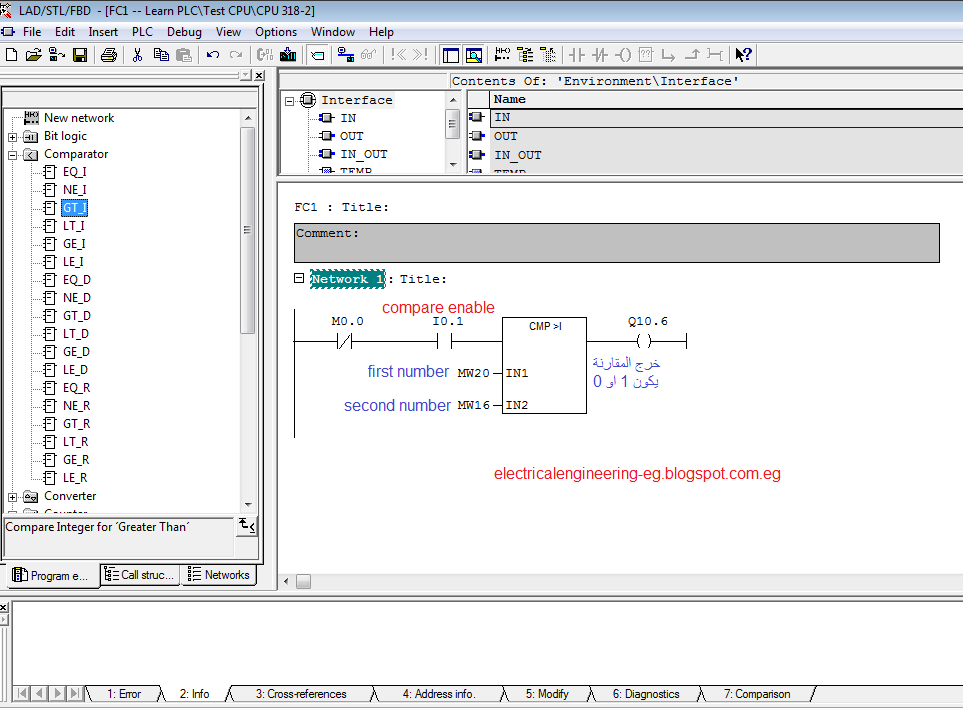Select the Normally Open Contact tool

[579, 55]
